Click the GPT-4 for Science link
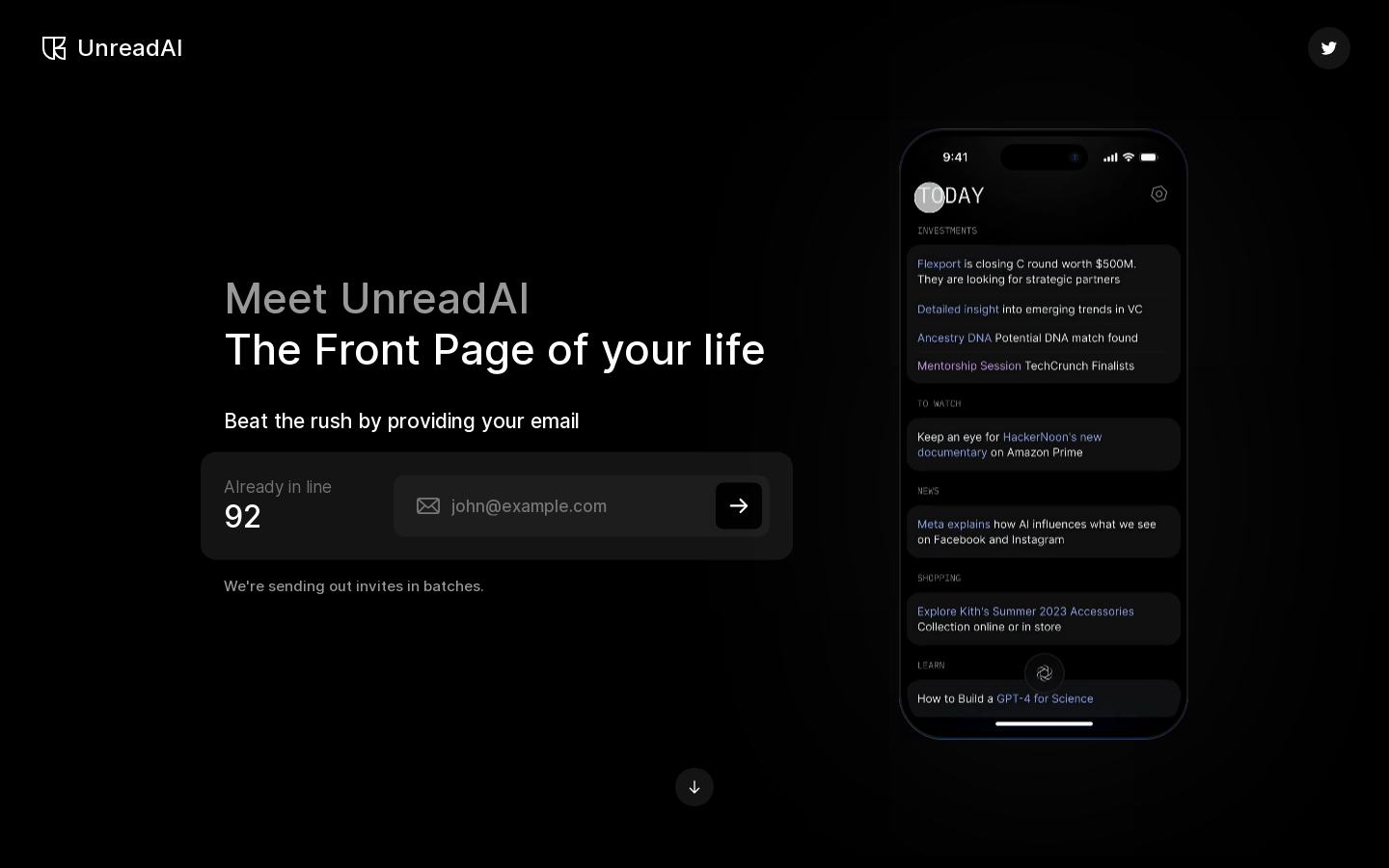 (1045, 699)
